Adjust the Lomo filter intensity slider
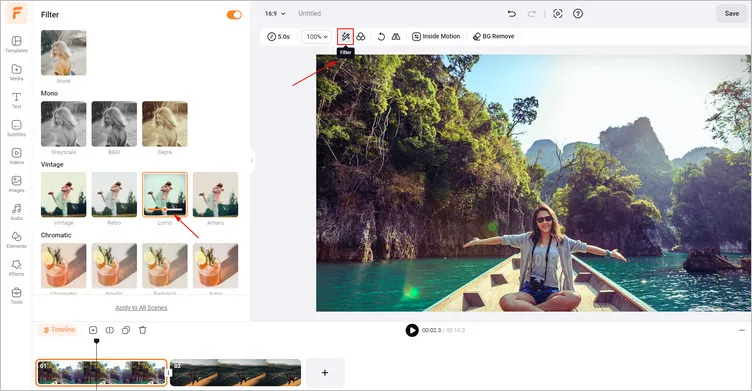 point(164,210)
